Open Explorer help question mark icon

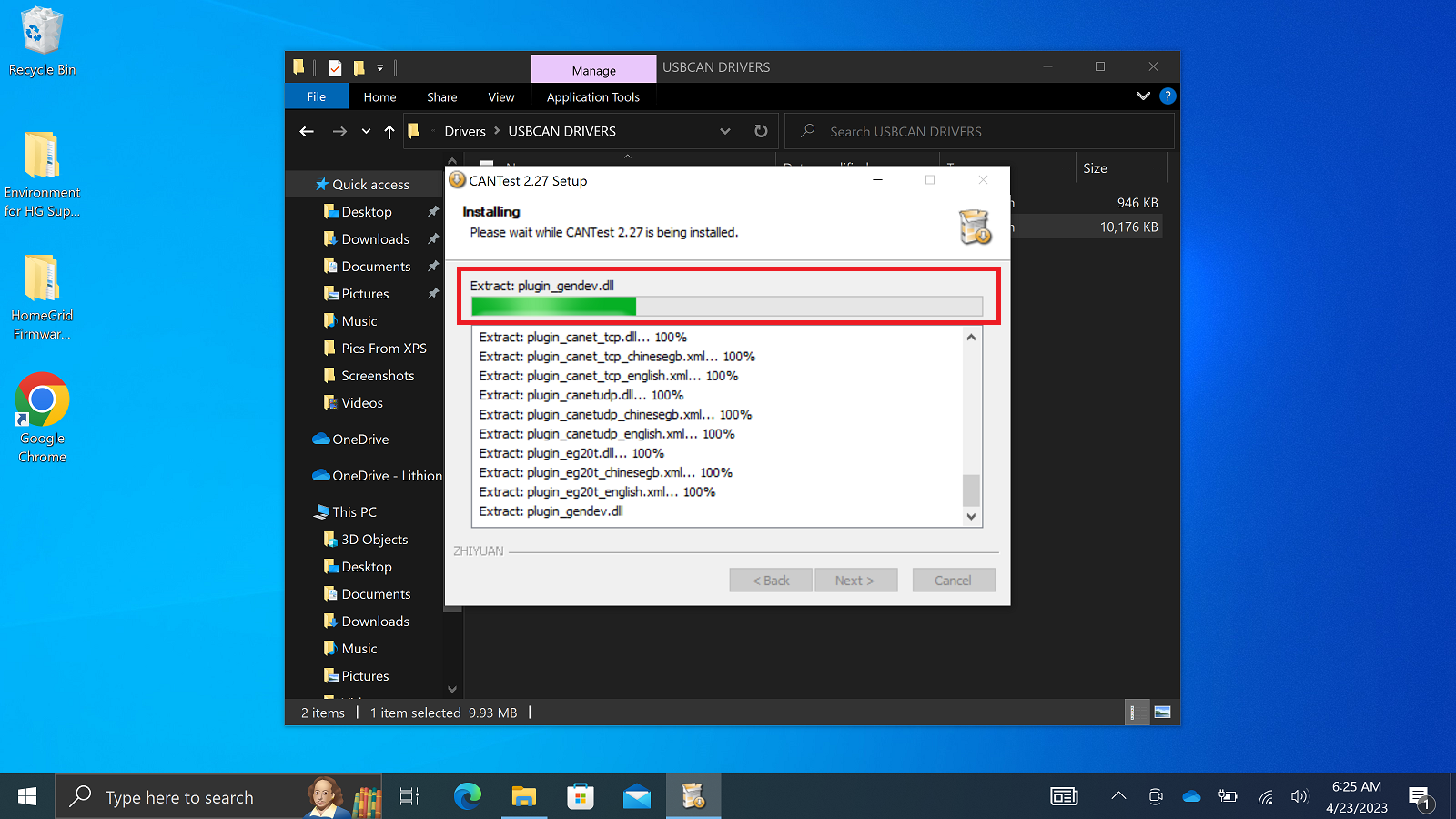(x=1168, y=96)
